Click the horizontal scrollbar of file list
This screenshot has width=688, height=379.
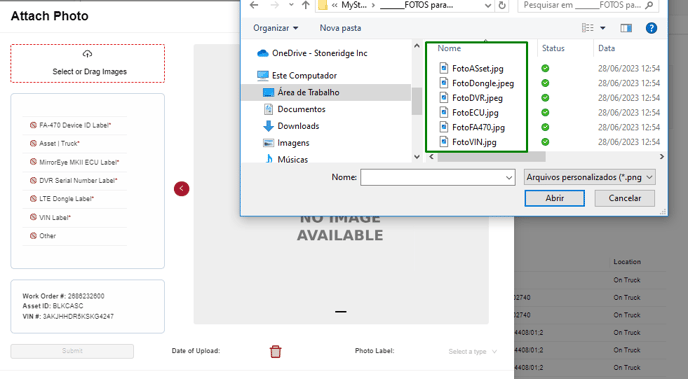tap(491, 157)
